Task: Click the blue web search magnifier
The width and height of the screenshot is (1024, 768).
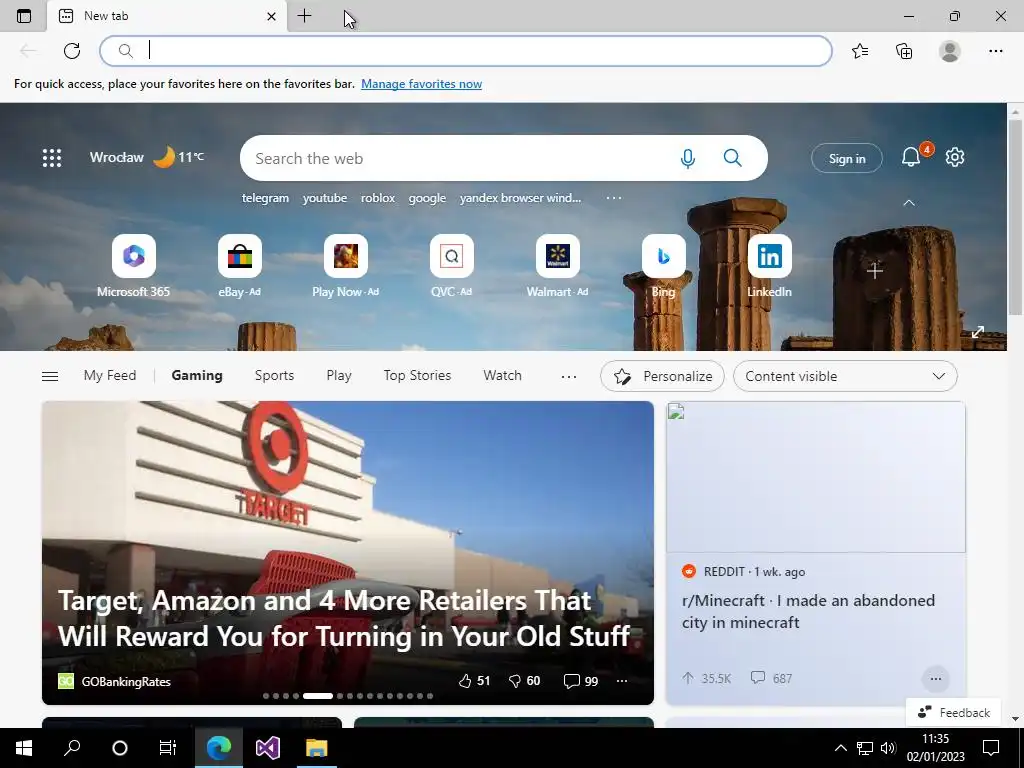Action: click(x=733, y=158)
